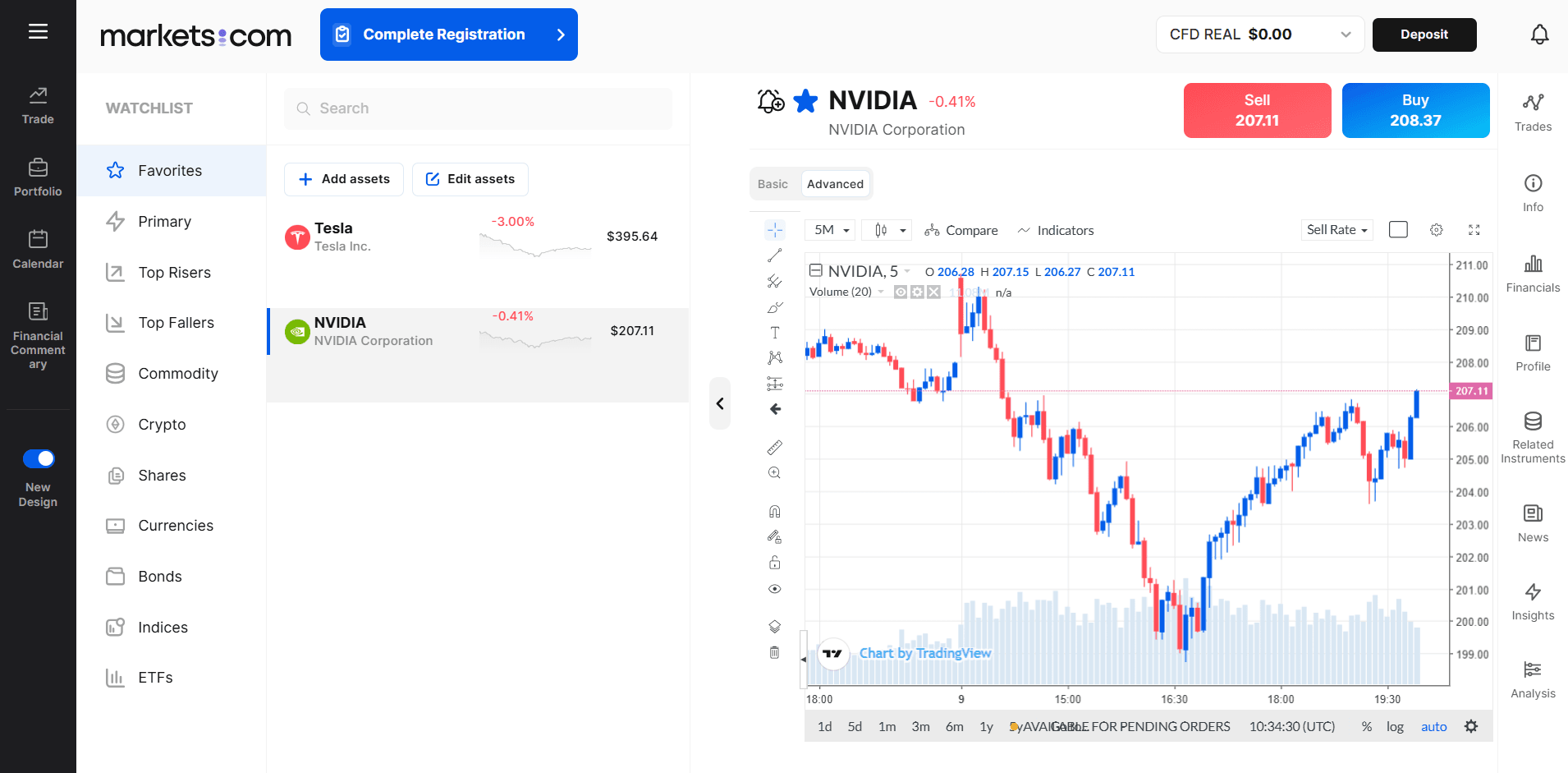
Task: Select the crosshair cursor tool
Action: [774, 230]
